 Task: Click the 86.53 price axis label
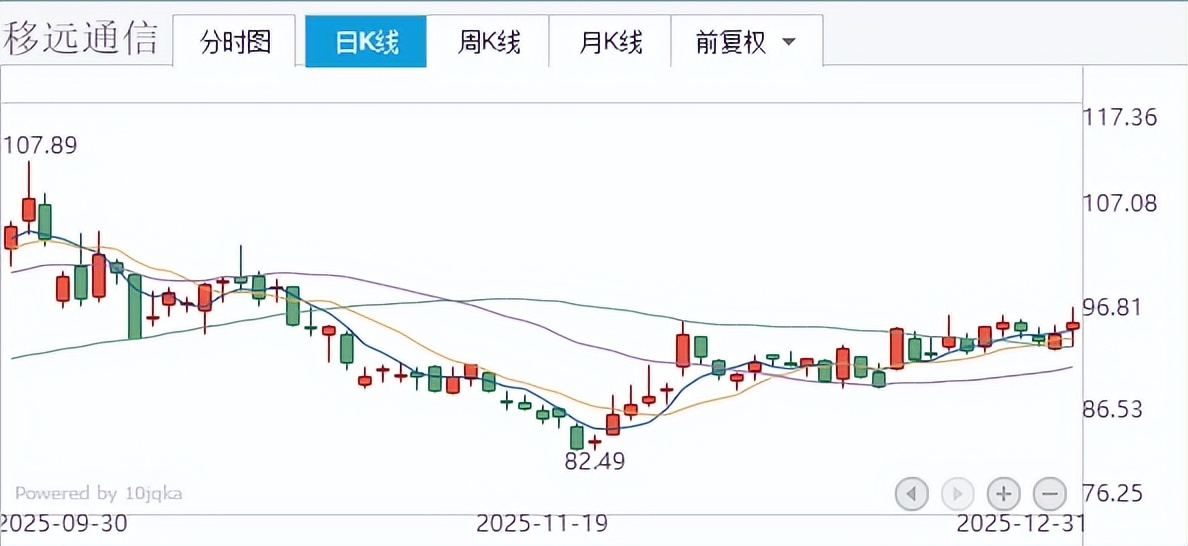coord(1120,410)
